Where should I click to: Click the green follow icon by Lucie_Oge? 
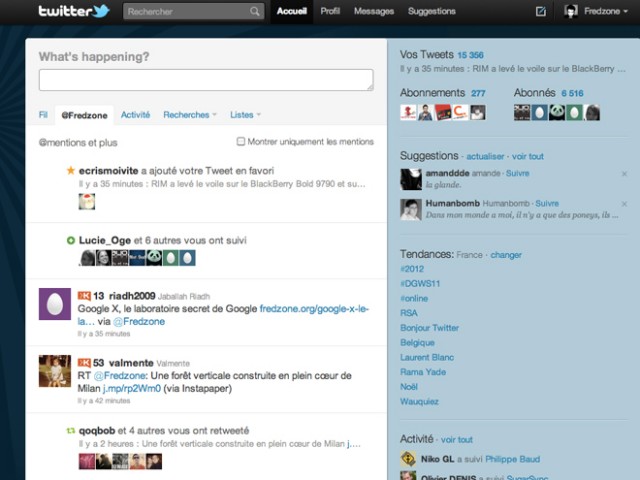point(71,240)
